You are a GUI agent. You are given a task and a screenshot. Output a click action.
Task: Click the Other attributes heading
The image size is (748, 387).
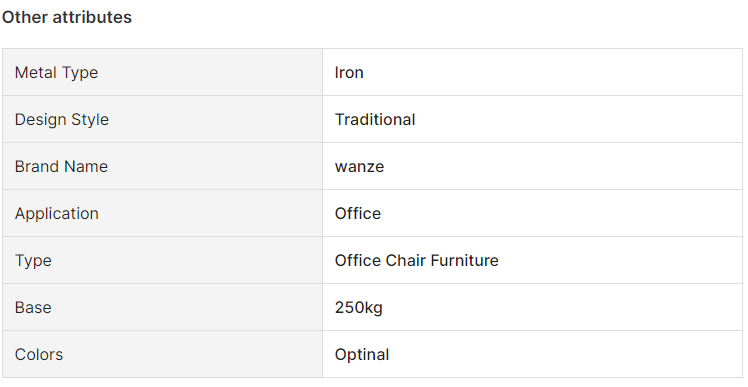67,17
